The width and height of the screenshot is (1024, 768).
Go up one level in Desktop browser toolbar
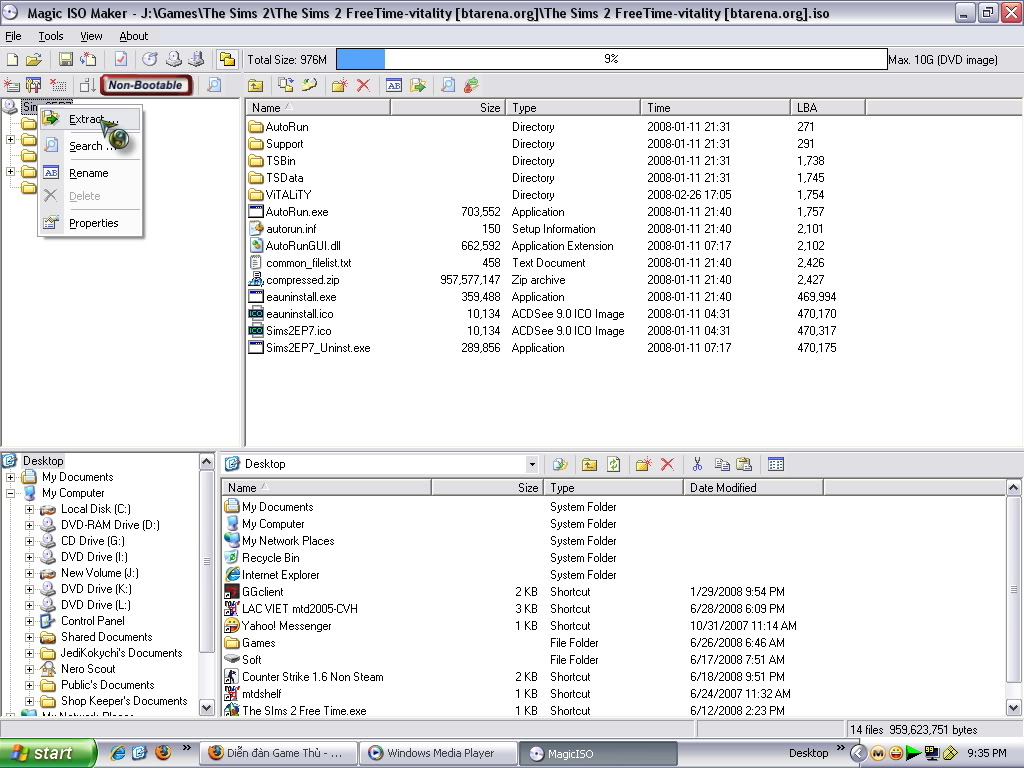click(589, 464)
